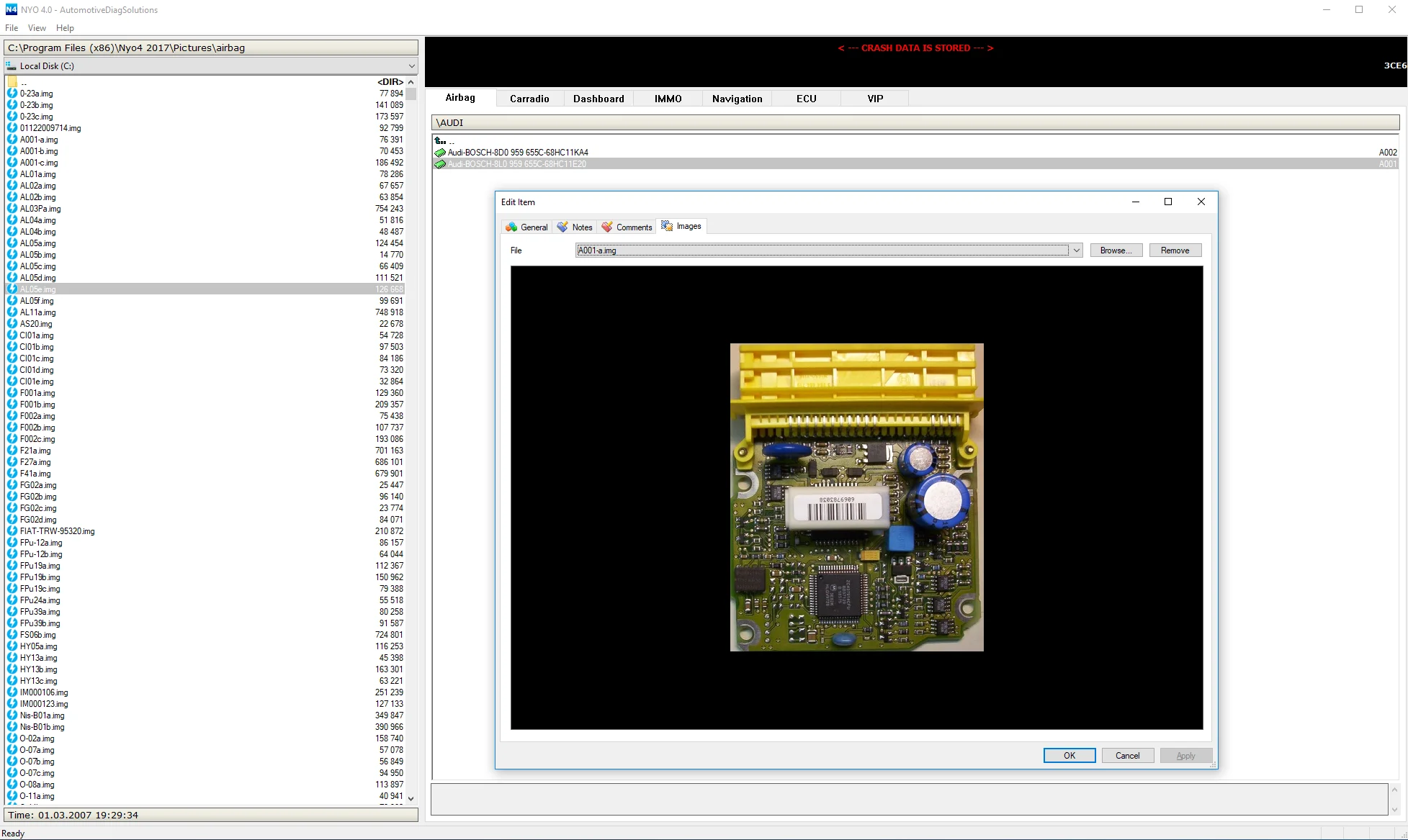The width and height of the screenshot is (1408, 840).
Task: Open the Help menu
Action: [x=65, y=28]
